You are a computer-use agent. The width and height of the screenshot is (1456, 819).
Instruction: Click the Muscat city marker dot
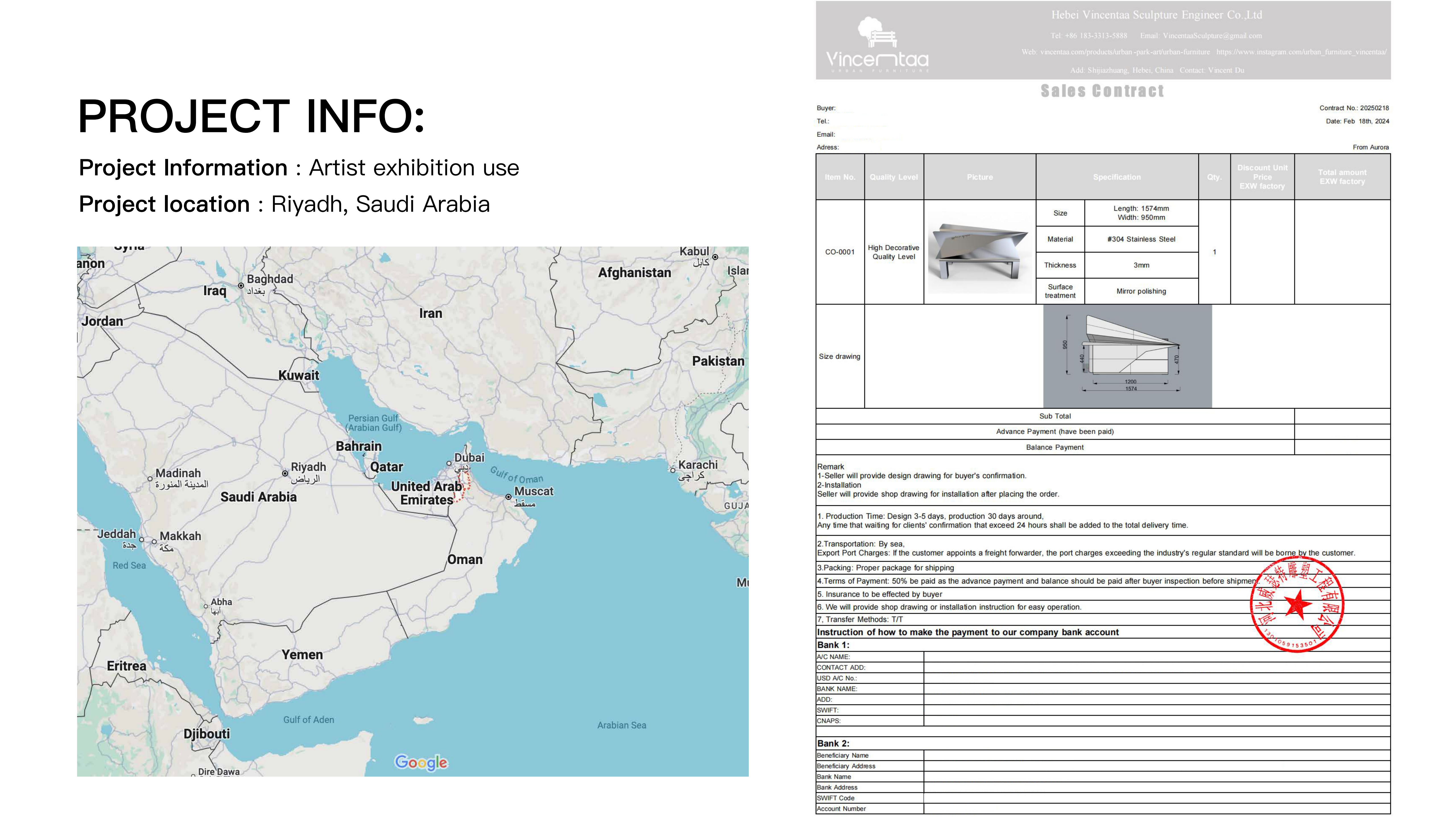[x=509, y=497]
